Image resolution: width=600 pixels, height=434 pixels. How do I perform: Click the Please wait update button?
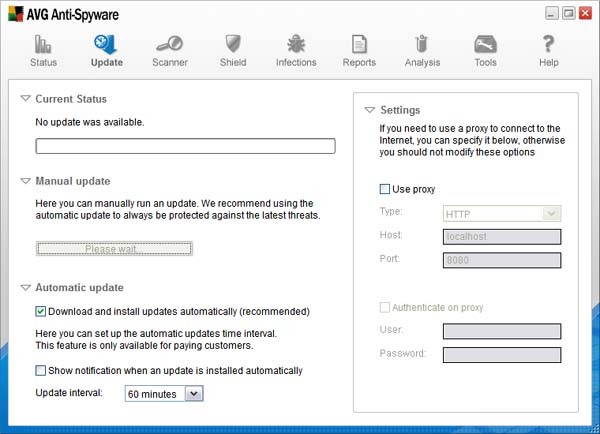coord(114,249)
